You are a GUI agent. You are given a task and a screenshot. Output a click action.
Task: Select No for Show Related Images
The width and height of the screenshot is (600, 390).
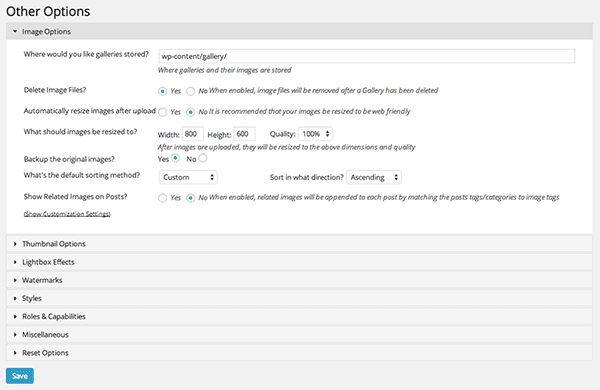pos(191,198)
